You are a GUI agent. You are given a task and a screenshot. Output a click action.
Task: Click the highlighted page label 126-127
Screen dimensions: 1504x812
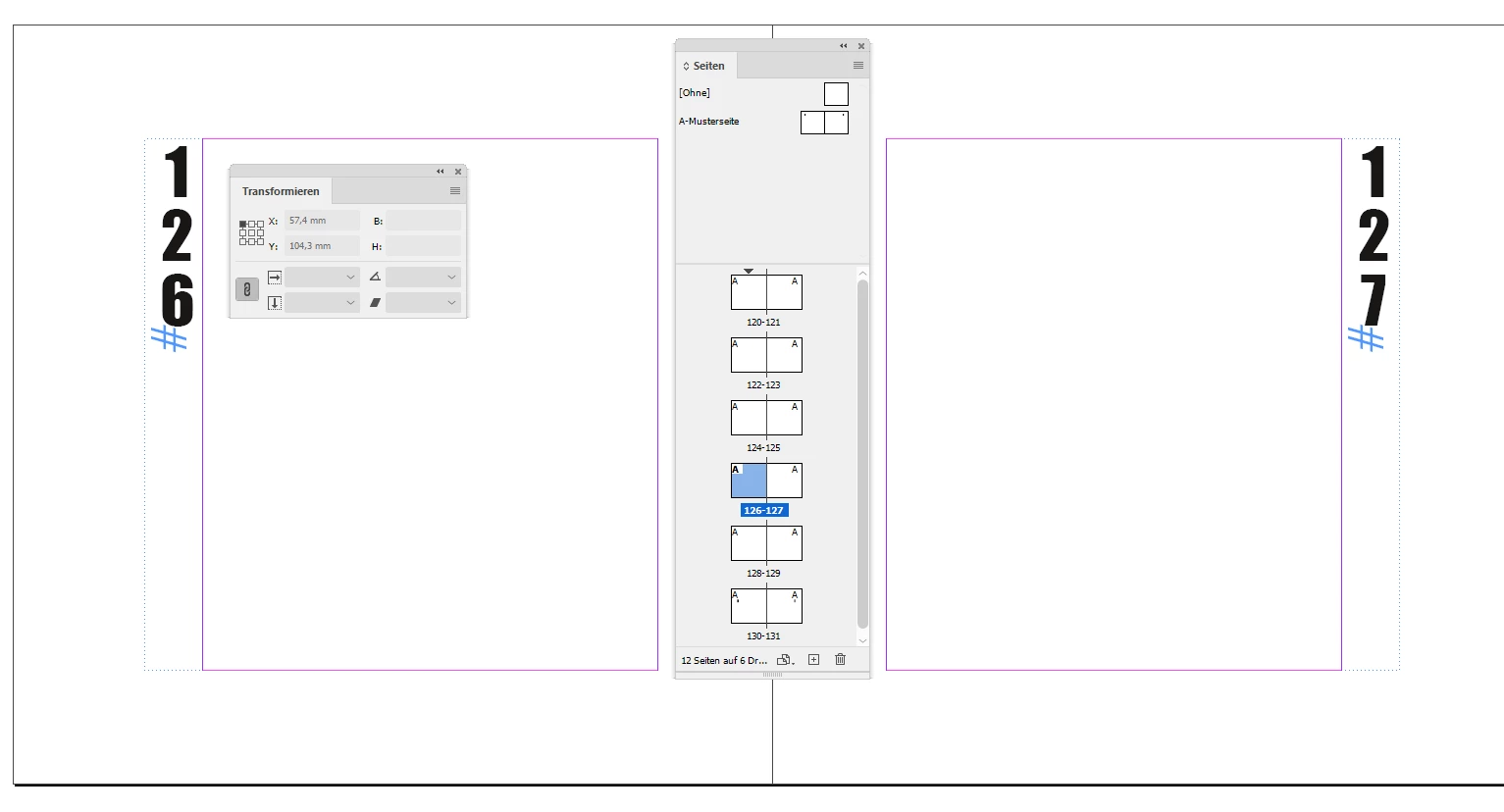[x=764, y=511]
